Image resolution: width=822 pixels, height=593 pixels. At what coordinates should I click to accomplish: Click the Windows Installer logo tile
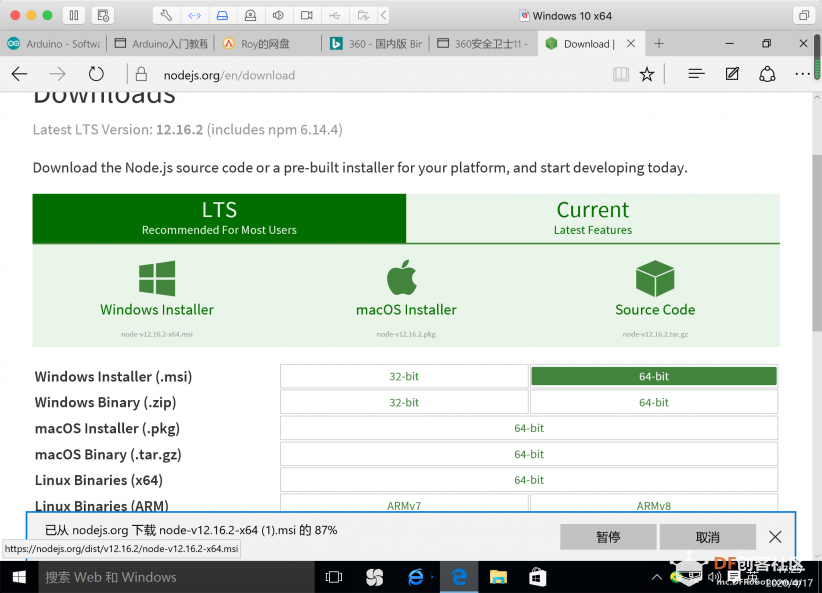tap(157, 296)
